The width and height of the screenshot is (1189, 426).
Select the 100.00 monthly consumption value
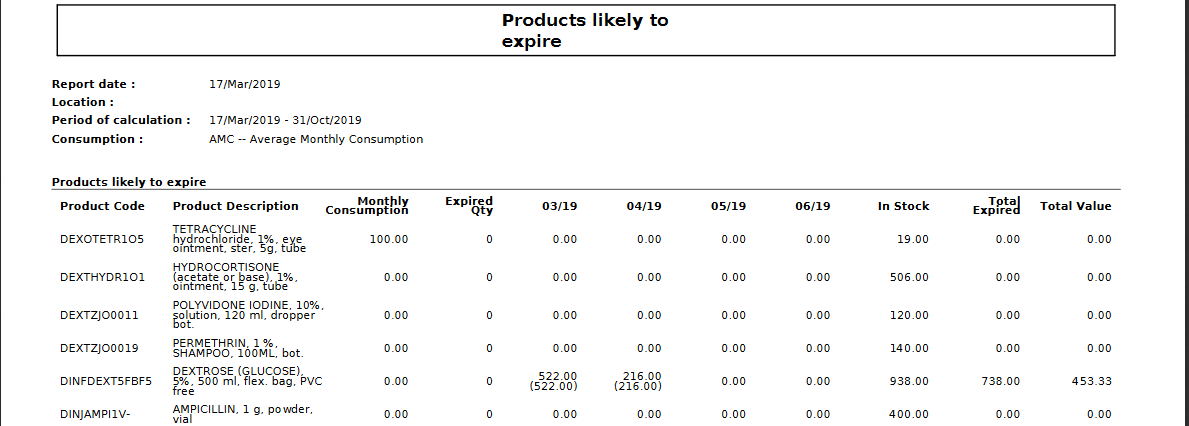388,240
